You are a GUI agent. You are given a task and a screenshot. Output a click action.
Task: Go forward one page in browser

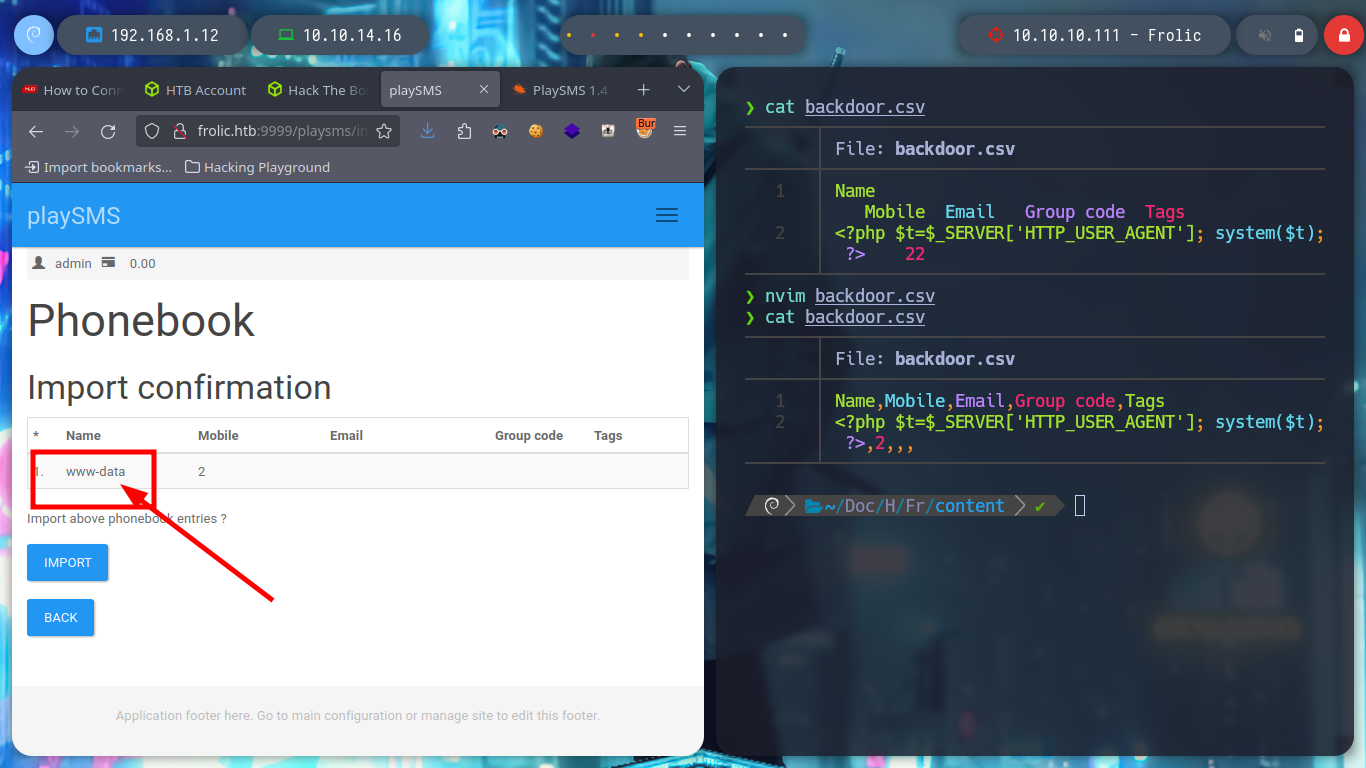[x=72, y=131]
